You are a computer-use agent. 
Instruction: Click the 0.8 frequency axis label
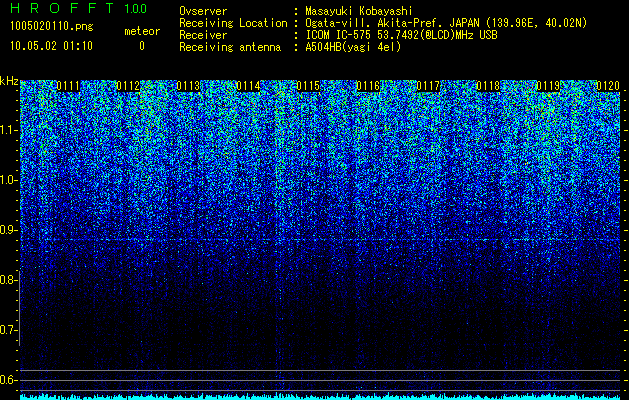(x=7, y=280)
